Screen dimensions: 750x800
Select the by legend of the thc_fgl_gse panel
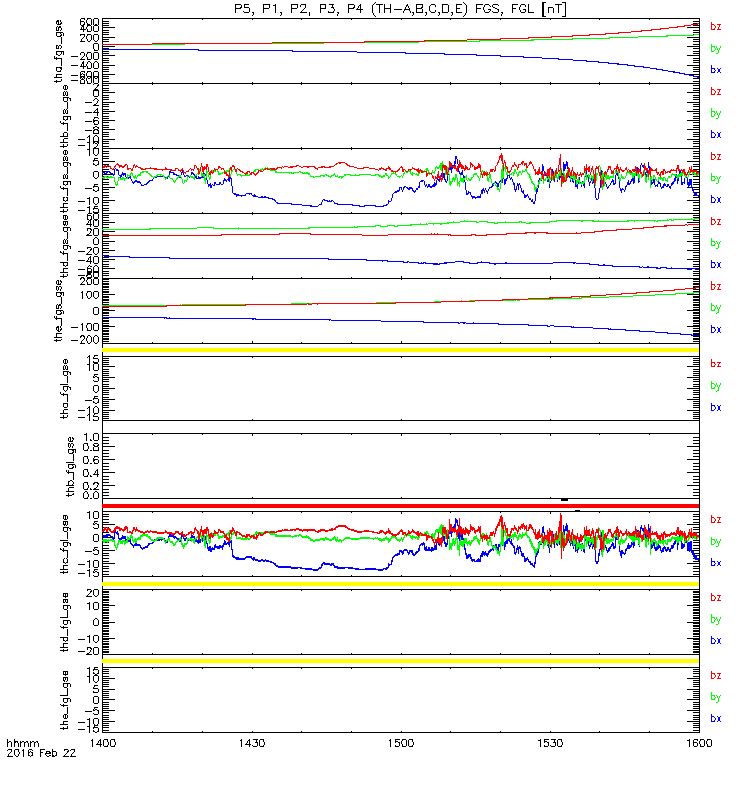716,541
